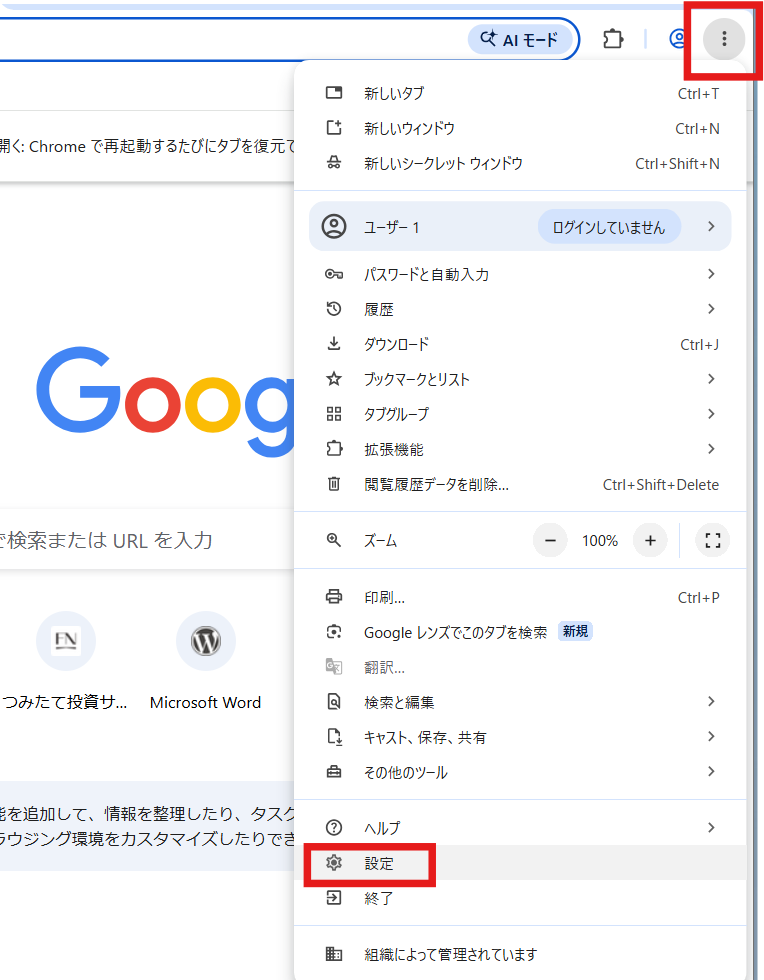Click the help question mark icon
This screenshot has height=980, width=764.
coord(334,828)
